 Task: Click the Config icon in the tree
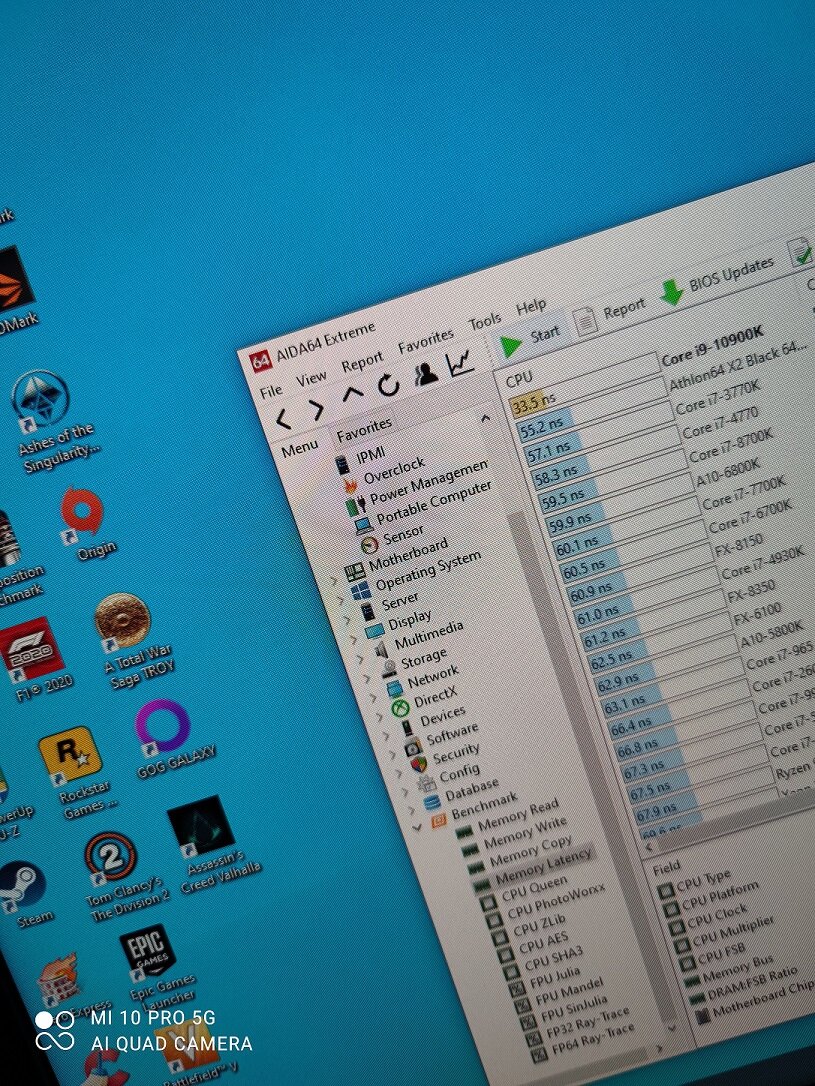[x=426, y=783]
